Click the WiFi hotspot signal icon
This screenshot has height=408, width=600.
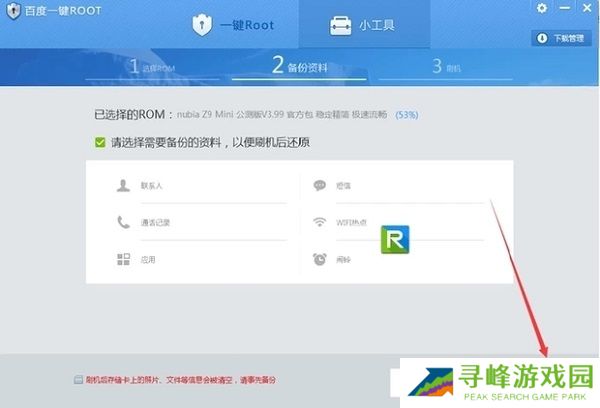pyautogui.click(x=320, y=222)
